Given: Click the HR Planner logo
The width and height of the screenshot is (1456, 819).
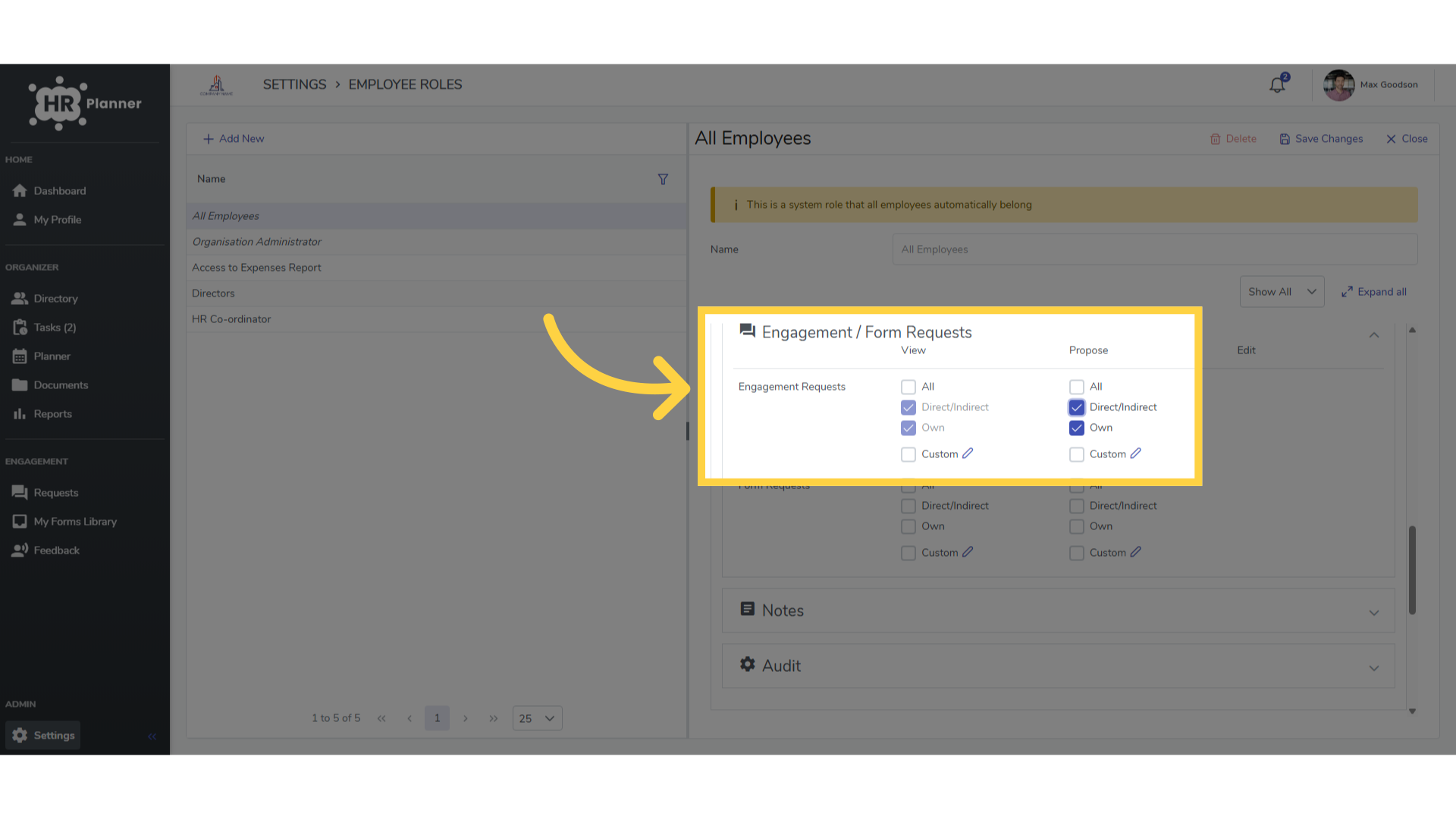Looking at the screenshot, I should pyautogui.click(x=85, y=103).
